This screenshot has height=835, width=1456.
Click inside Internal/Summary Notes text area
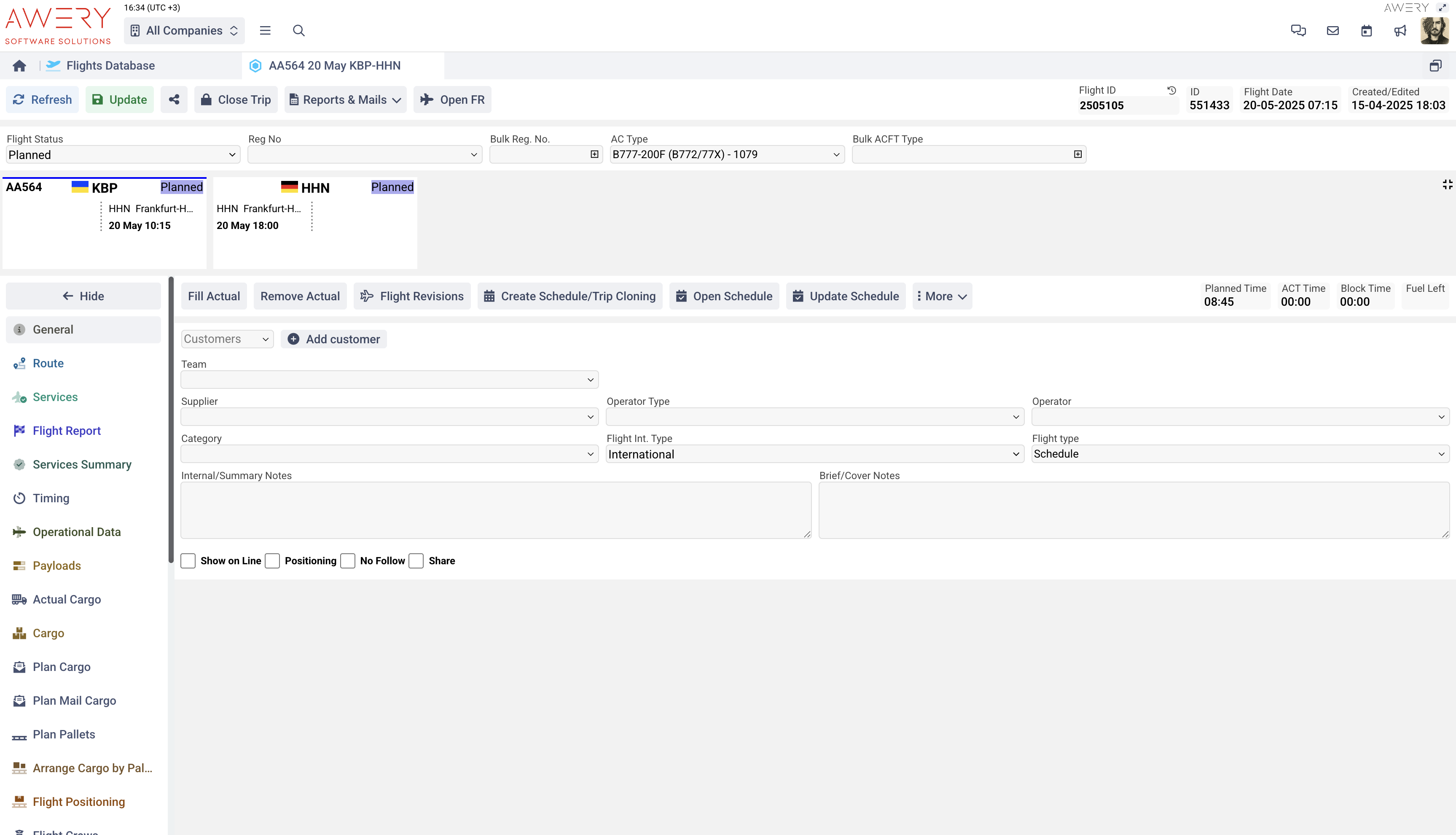[x=495, y=510]
